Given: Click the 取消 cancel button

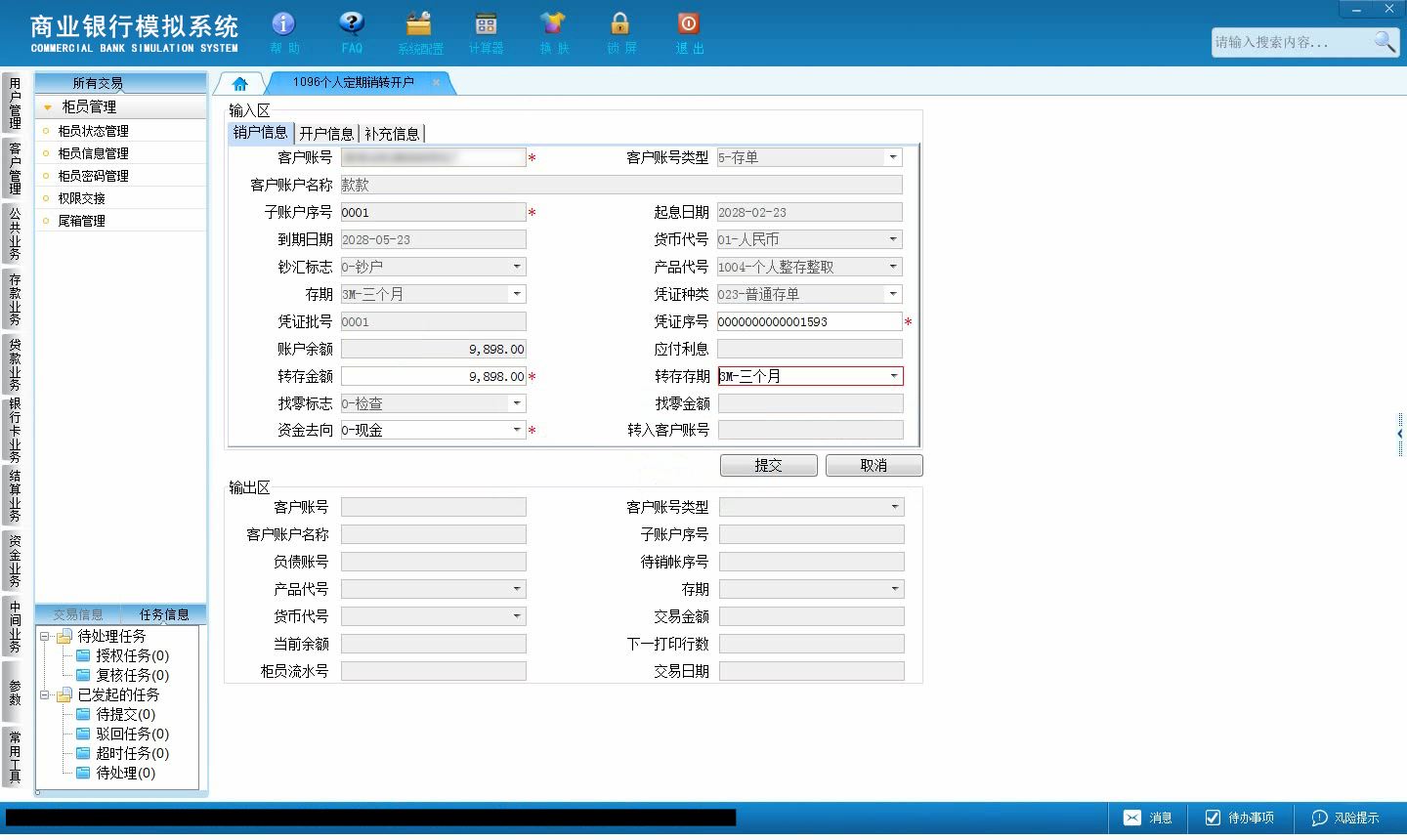Looking at the screenshot, I should tap(874, 466).
